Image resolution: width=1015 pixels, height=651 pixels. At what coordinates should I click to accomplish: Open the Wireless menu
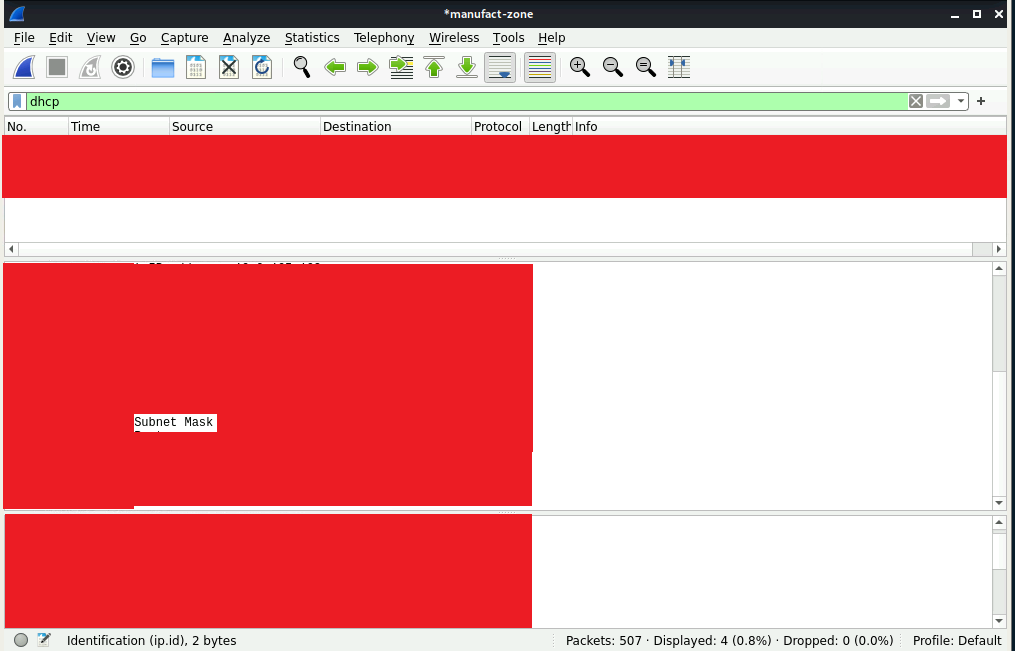454,38
